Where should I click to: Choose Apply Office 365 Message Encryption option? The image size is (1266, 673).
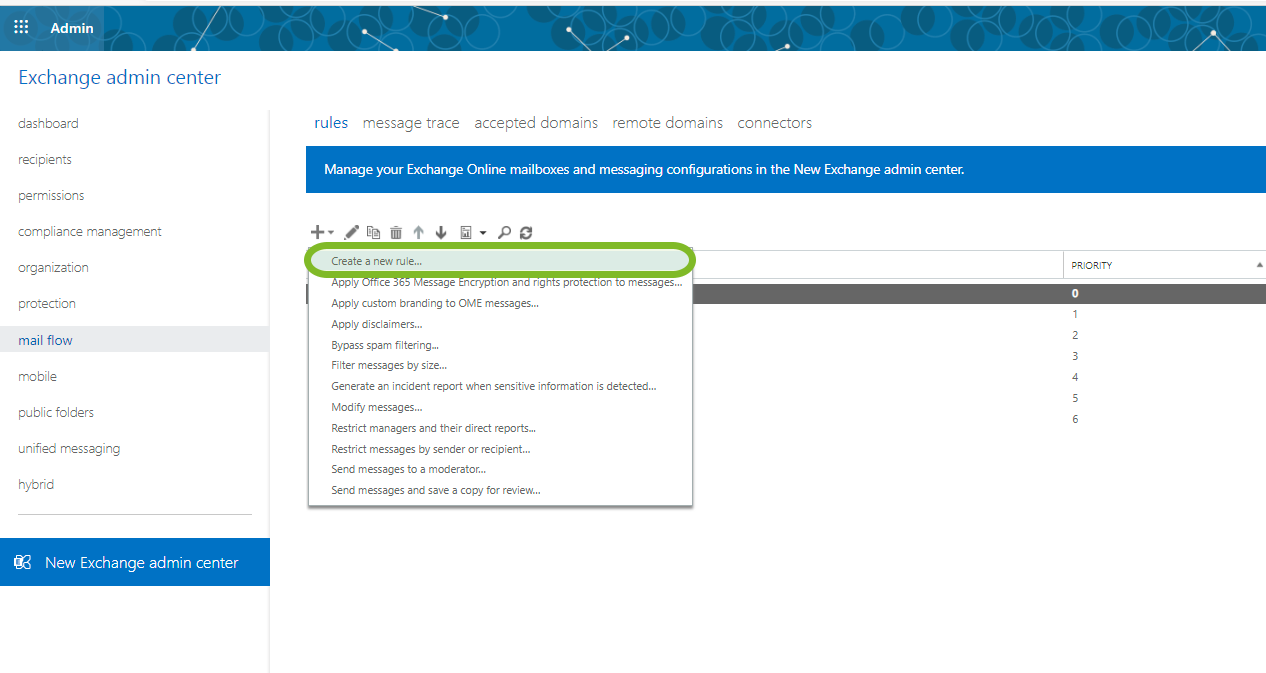tap(500, 282)
